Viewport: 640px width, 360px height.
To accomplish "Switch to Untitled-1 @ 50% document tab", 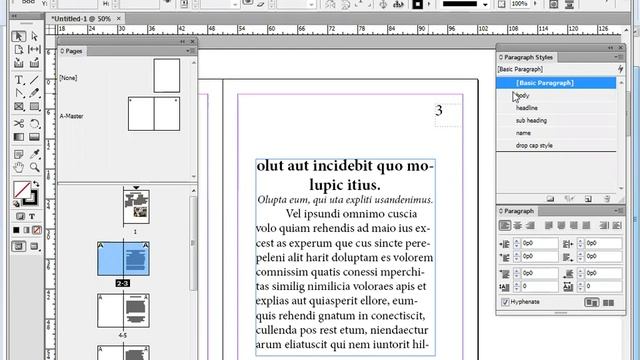I will pos(81,19).
